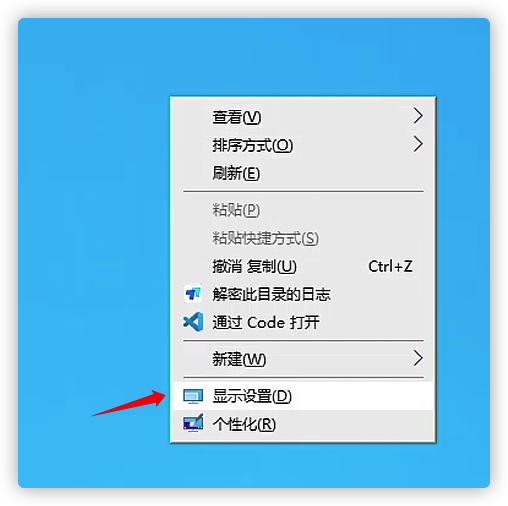Open 显示设置(D) display settings
This screenshot has height=506, width=508.
click(303, 396)
